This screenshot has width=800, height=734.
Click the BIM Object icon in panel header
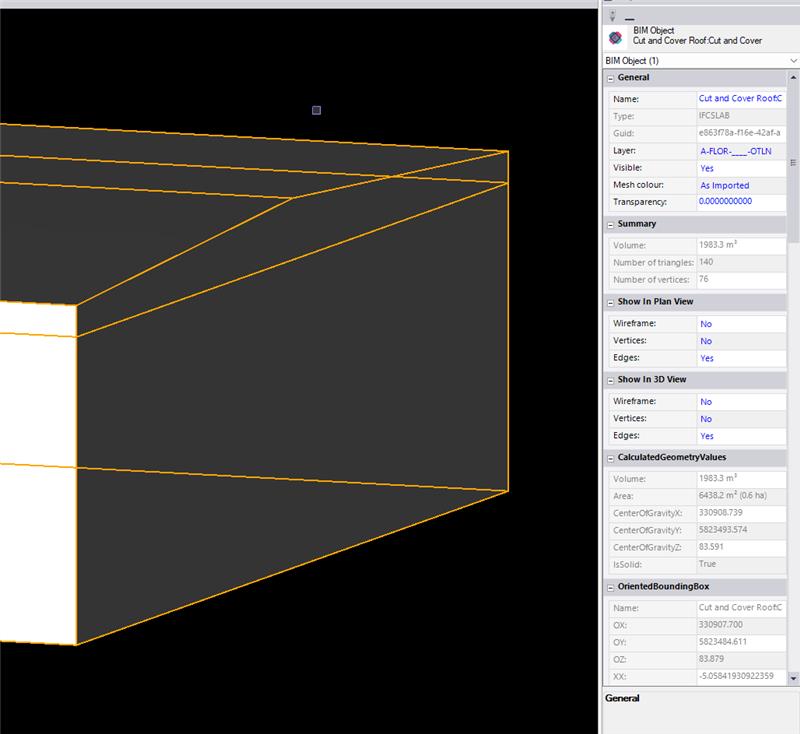coord(615,36)
